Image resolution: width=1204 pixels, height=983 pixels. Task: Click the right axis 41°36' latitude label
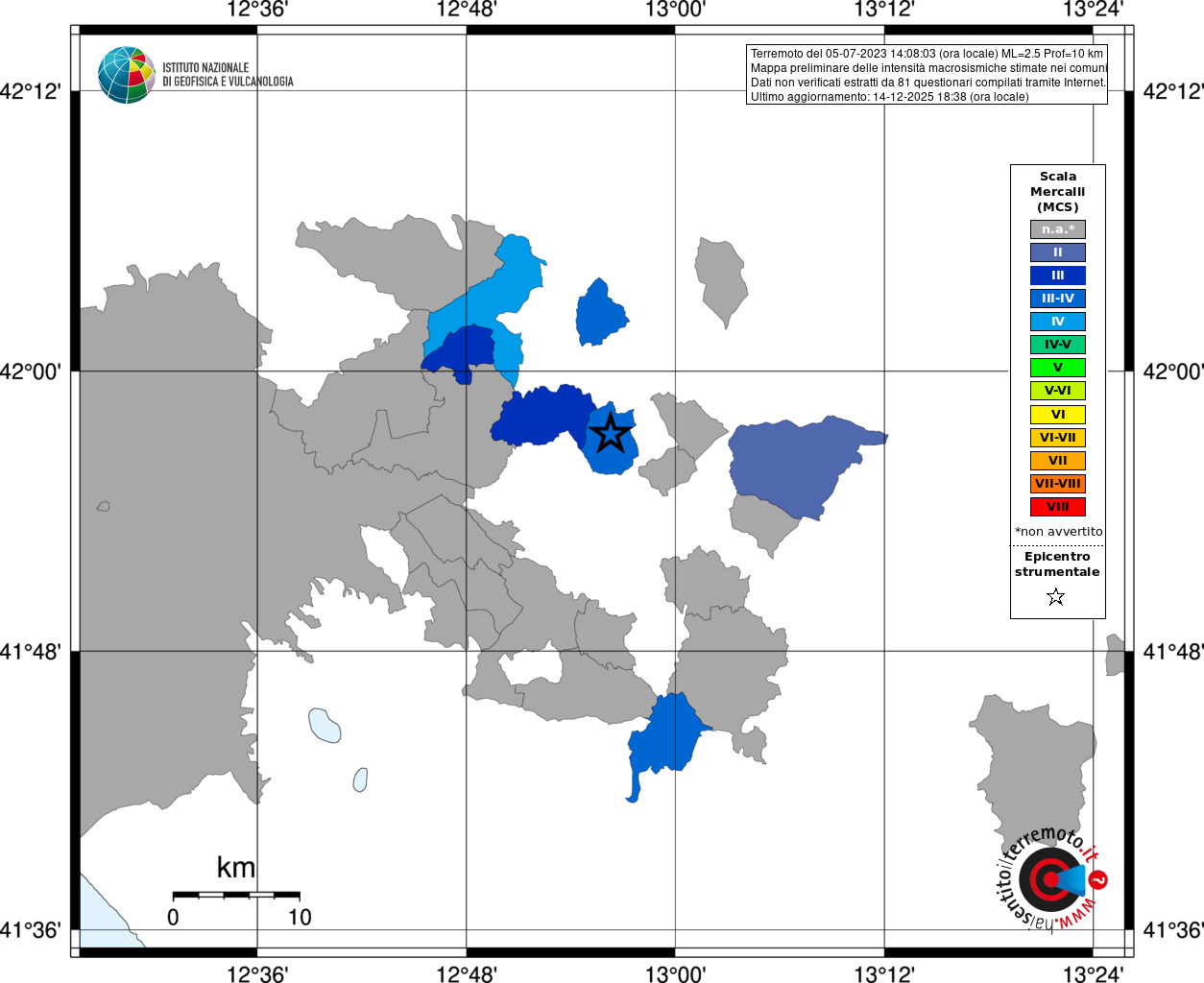point(1173,929)
